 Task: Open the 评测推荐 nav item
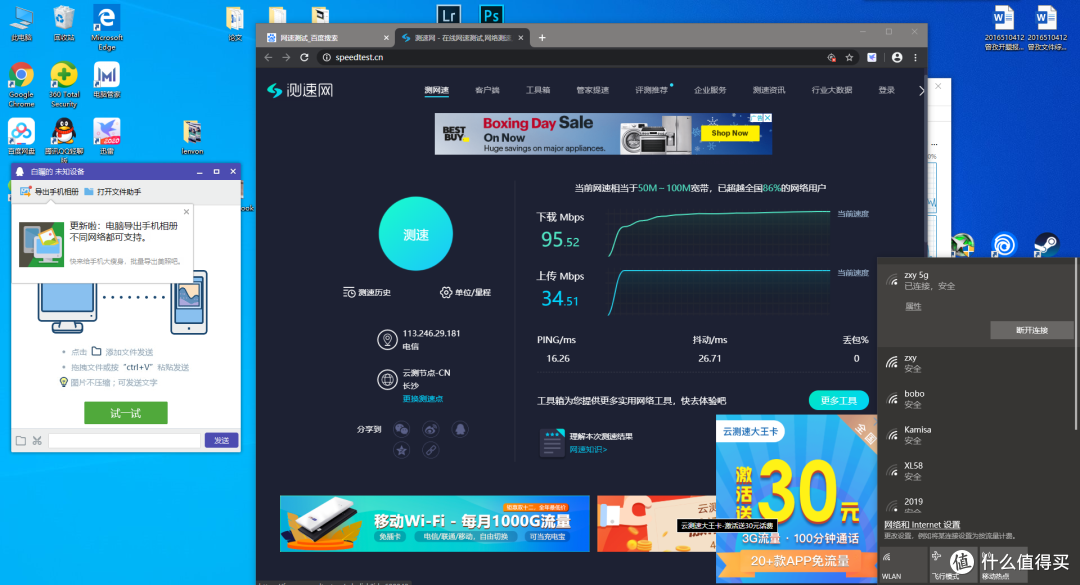[651, 90]
